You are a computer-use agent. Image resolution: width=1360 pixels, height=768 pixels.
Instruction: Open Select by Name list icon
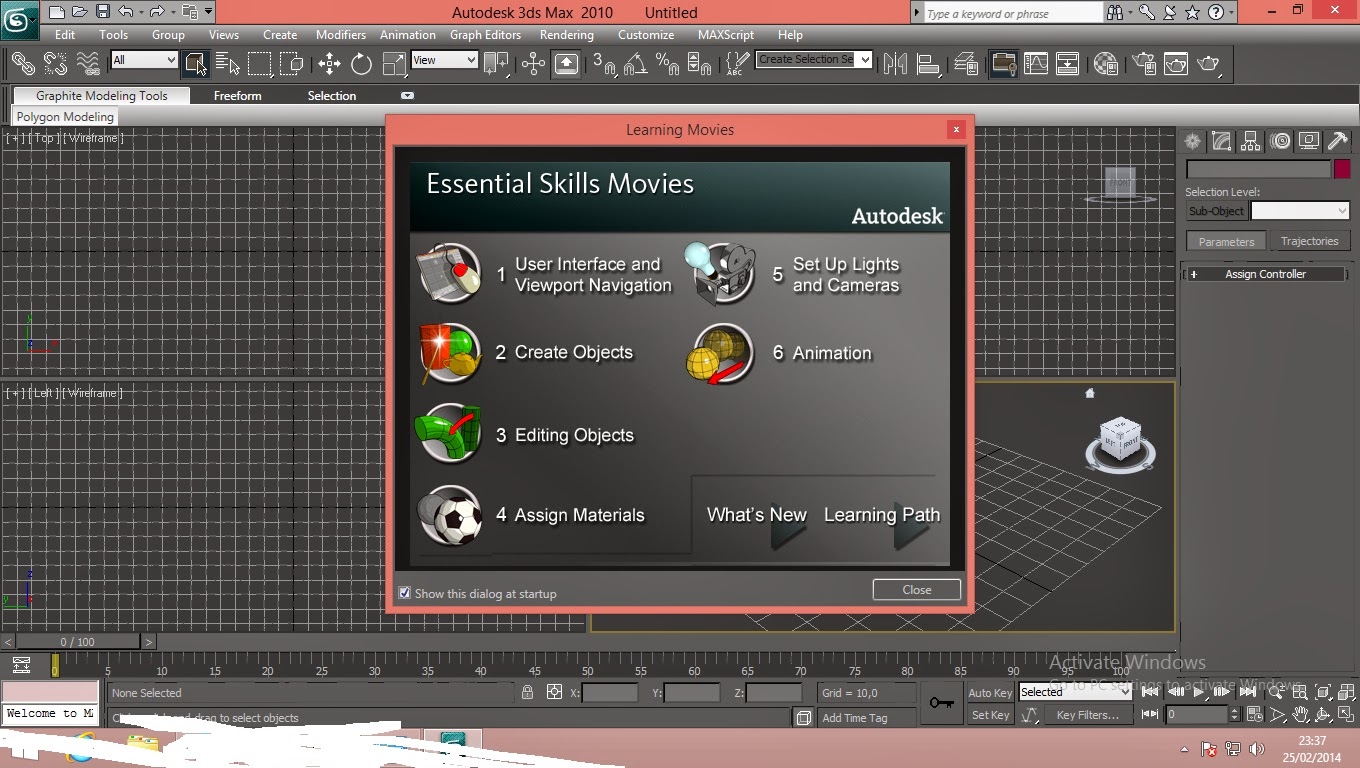tap(228, 63)
